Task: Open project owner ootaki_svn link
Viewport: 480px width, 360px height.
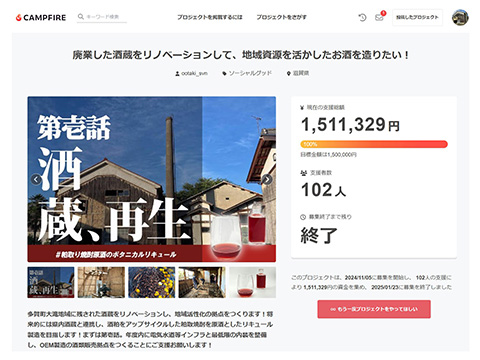Action: [191, 73]
